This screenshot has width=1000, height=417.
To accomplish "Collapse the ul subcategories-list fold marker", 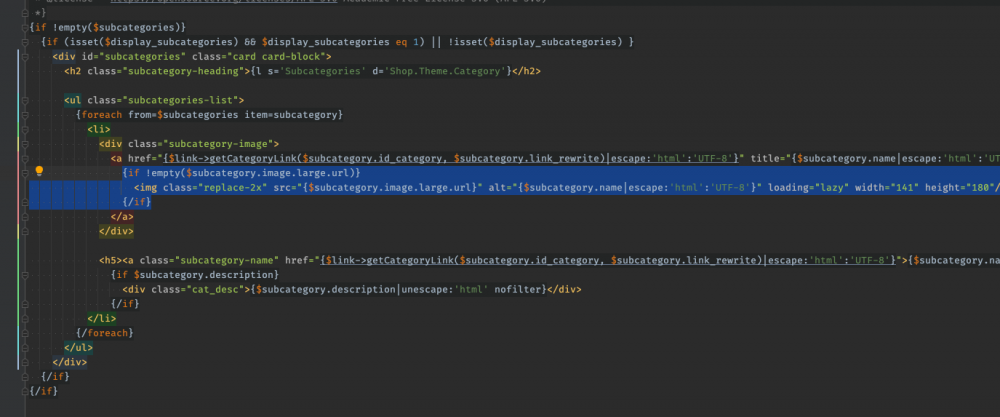I will click(24, 100).
